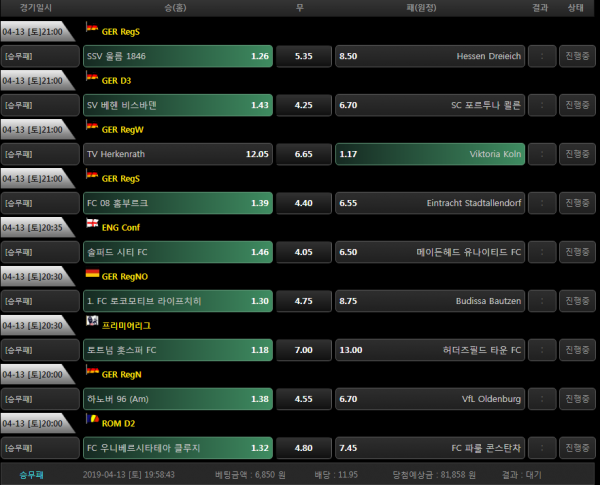The image size is (600, 485).
Task: Pick the 5.35 draw odds for SSV 울름
Action: (x=304, y=56)
